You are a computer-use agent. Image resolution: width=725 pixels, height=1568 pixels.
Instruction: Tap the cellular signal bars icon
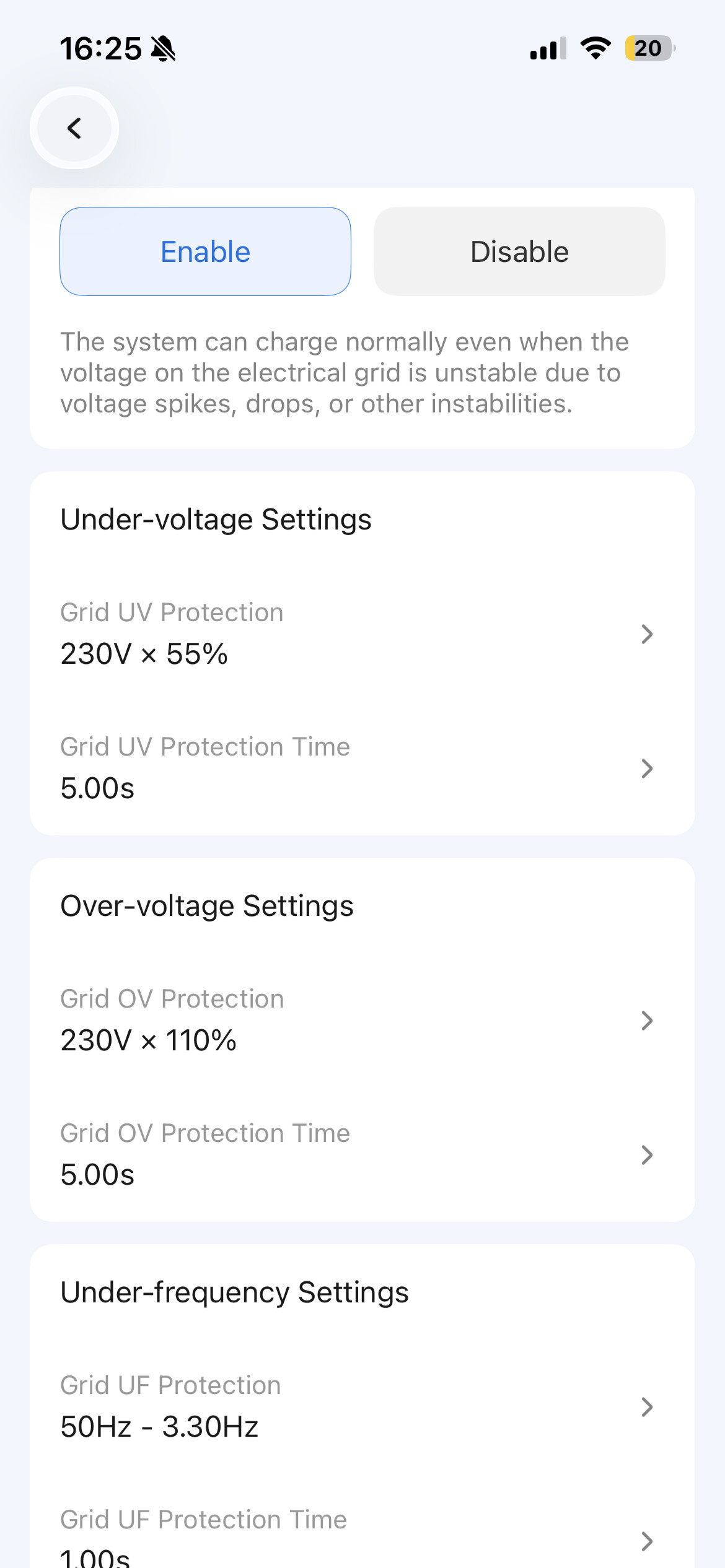548,48
